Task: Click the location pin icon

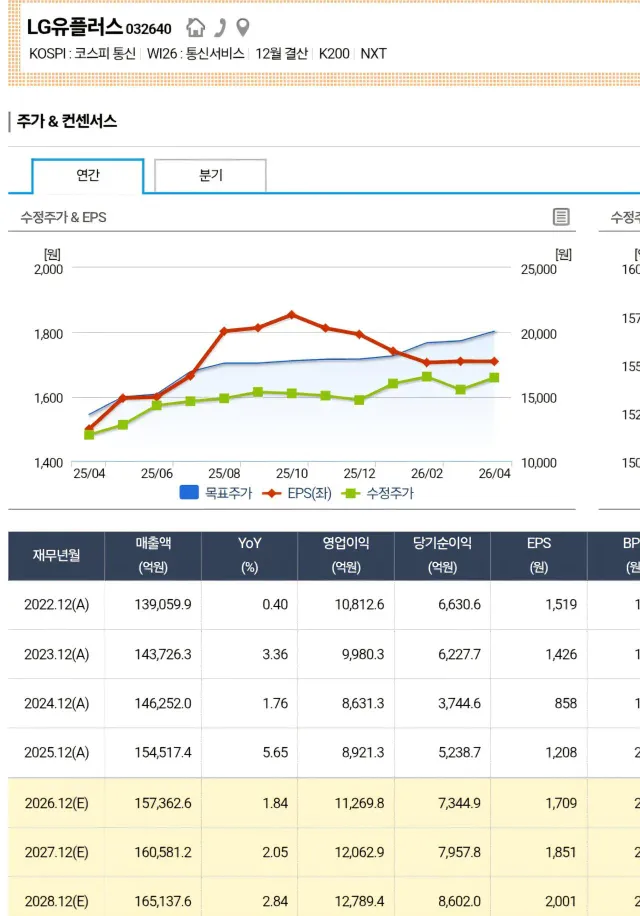Action: 242,27
